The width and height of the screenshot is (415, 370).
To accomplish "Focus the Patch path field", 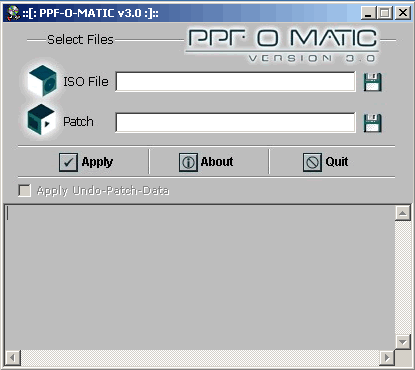I will [235, 123].
